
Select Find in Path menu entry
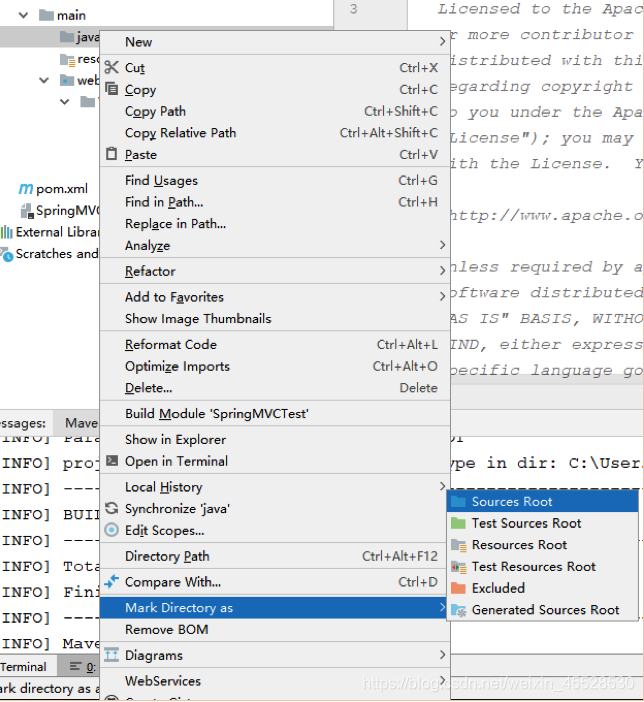click(x=275, y=202)
